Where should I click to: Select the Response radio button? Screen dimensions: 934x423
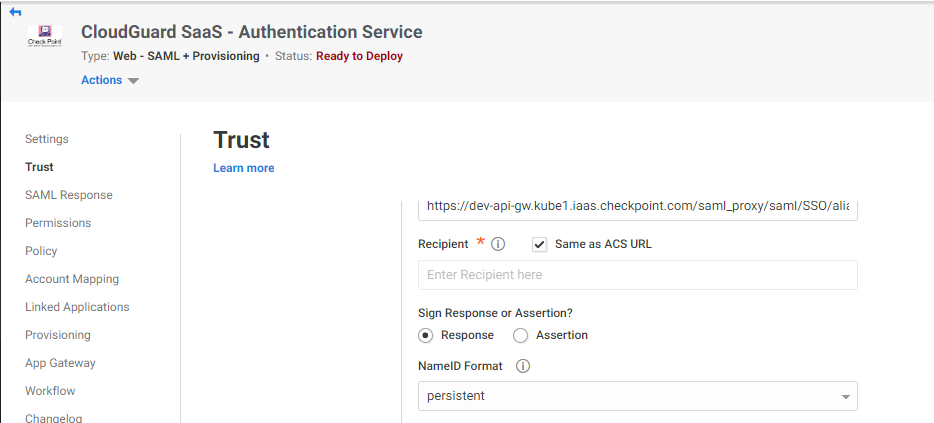(425, 335)
